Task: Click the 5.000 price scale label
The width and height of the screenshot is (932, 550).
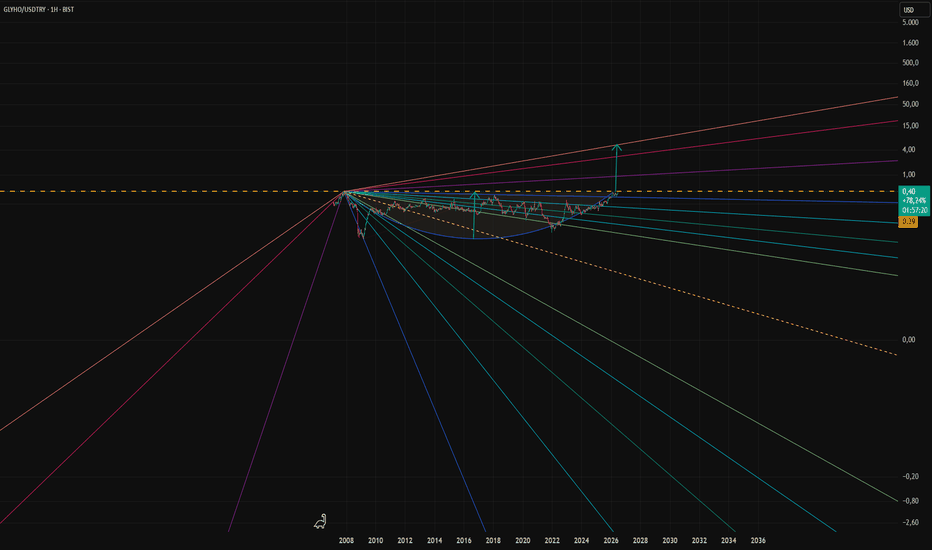Action: point(910,23)
